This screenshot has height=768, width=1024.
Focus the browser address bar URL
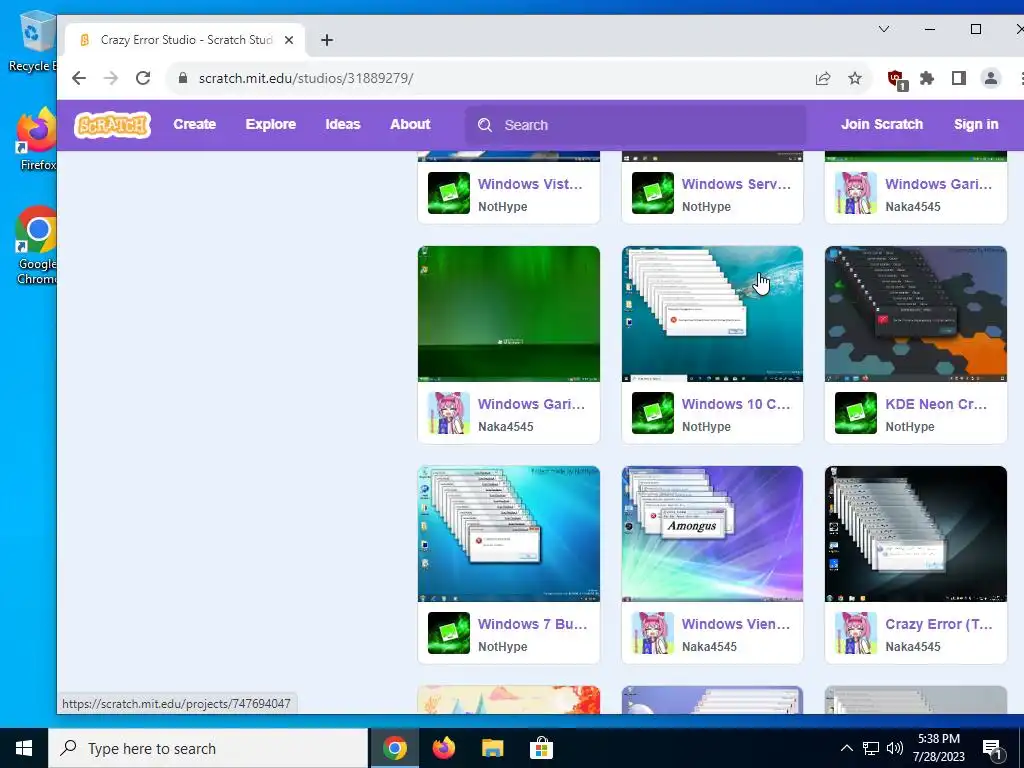(306, 78)
